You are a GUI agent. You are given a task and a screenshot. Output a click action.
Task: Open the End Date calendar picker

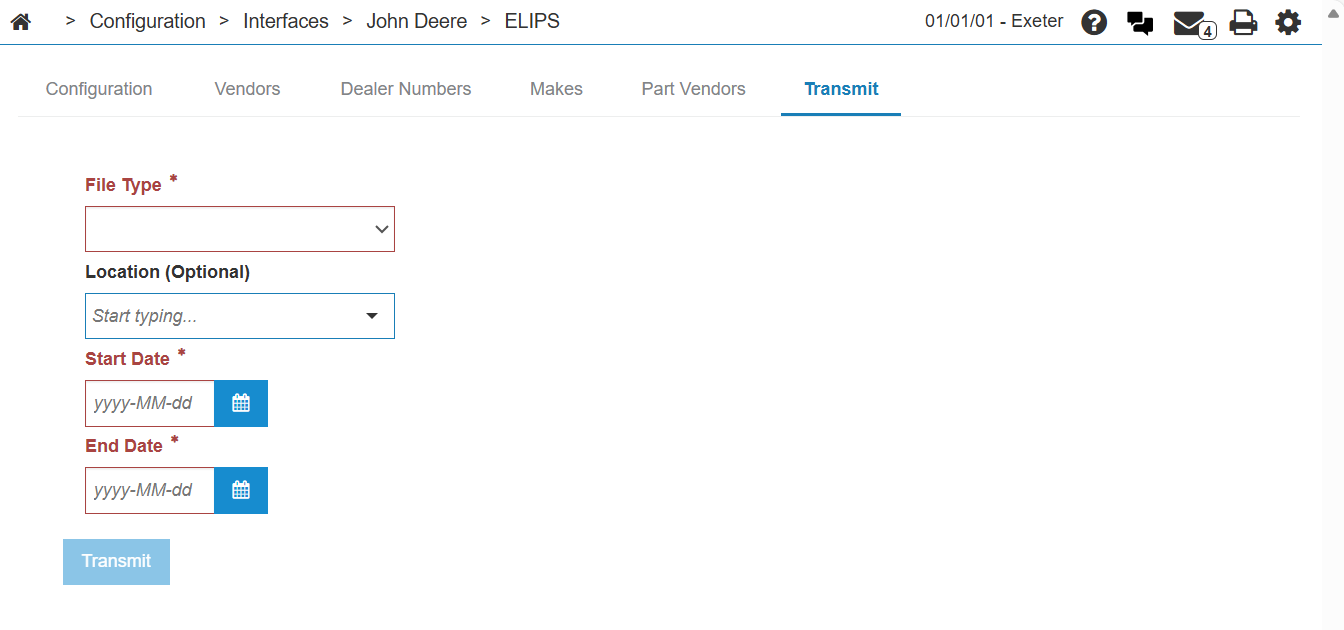point(241,491)
